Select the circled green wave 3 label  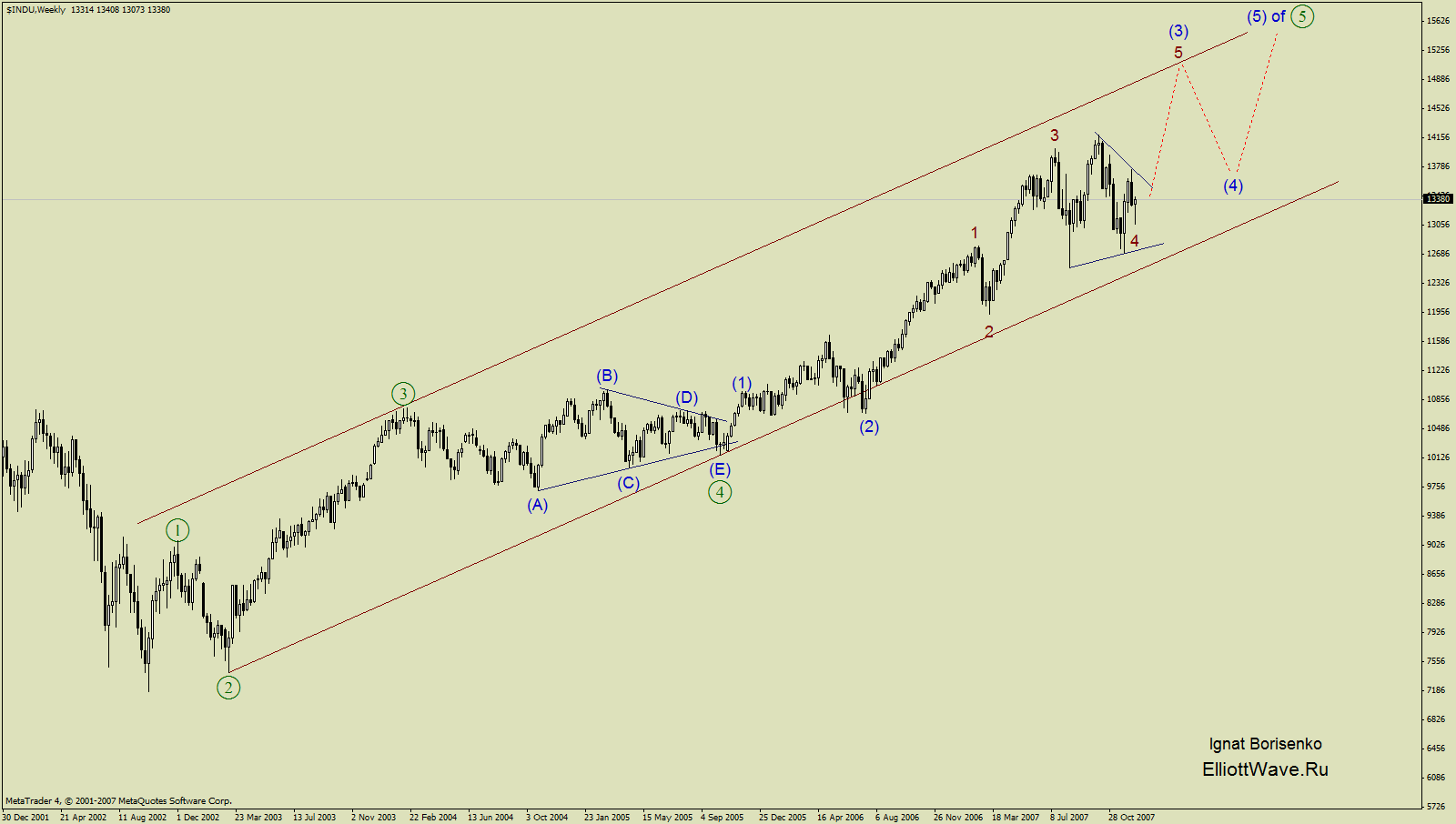tap(403, 394)
